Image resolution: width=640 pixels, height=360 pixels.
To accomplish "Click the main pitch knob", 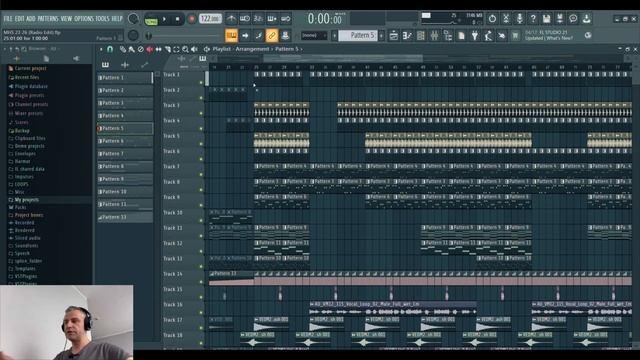I will point(133,36).
